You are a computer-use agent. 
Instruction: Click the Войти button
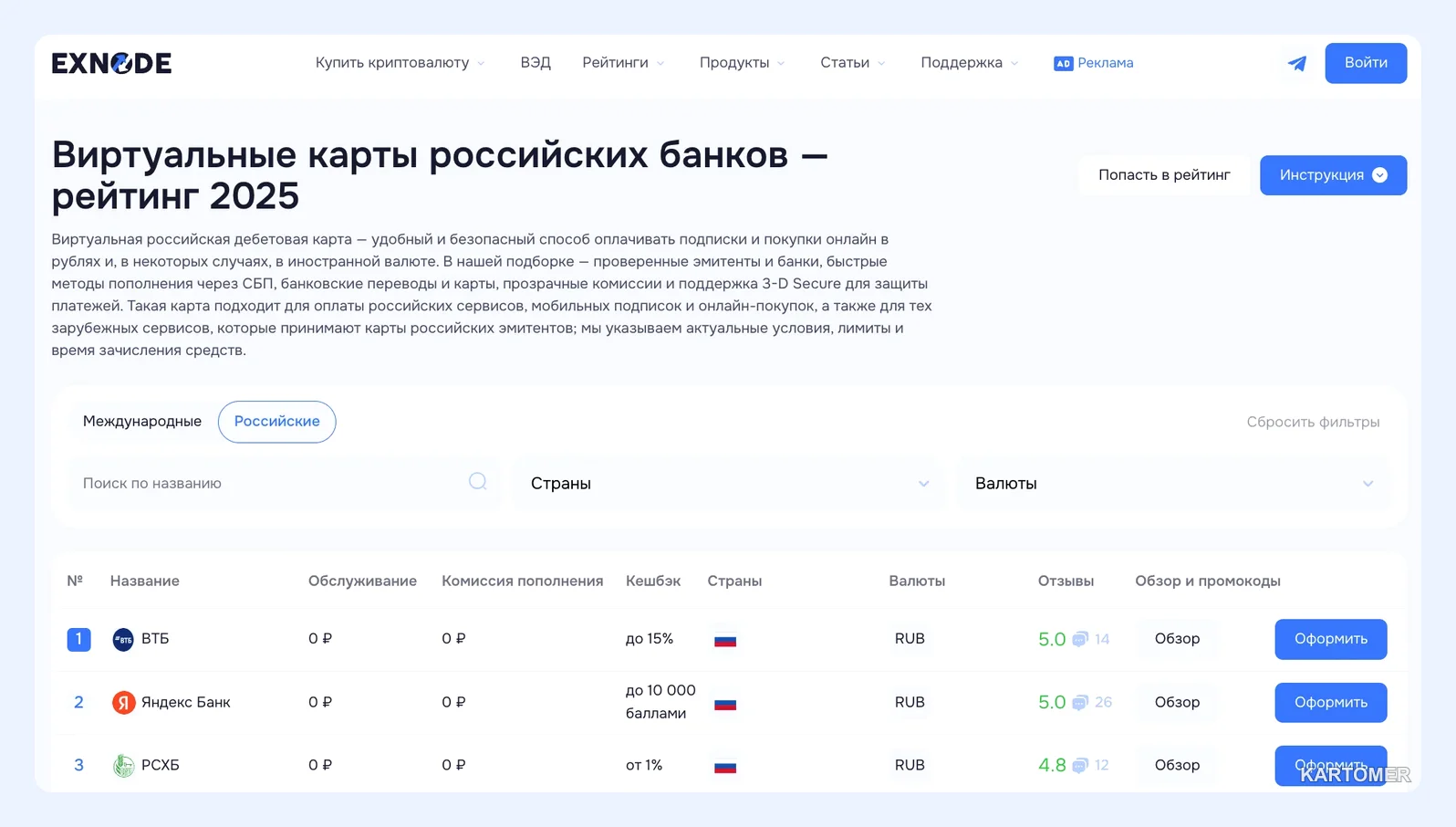pos(1366,63)
